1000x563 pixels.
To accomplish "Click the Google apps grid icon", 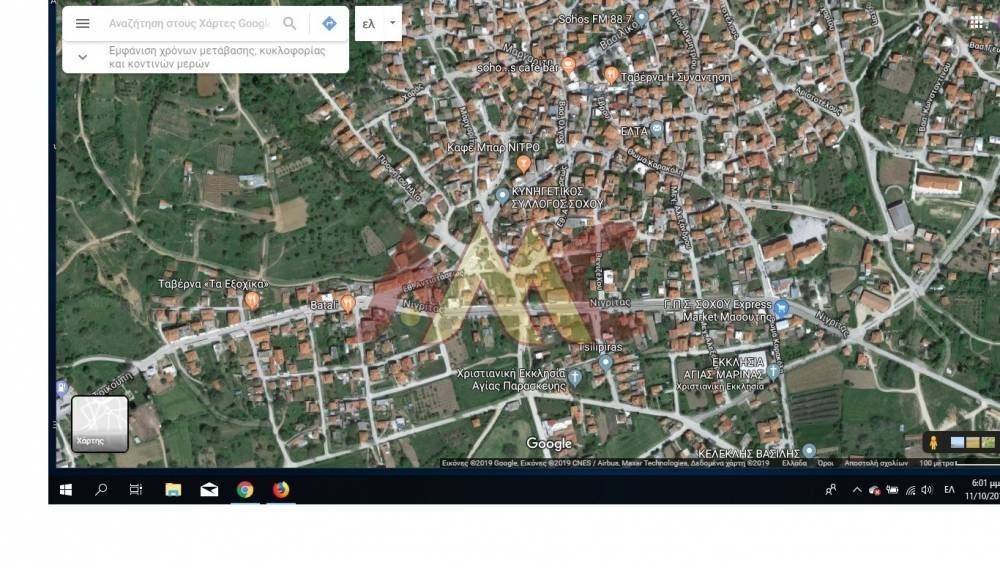I will point(976,22).
